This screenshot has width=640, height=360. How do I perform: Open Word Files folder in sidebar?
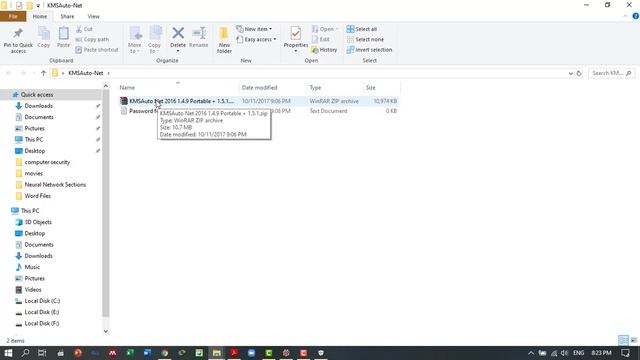click(38, 196)
